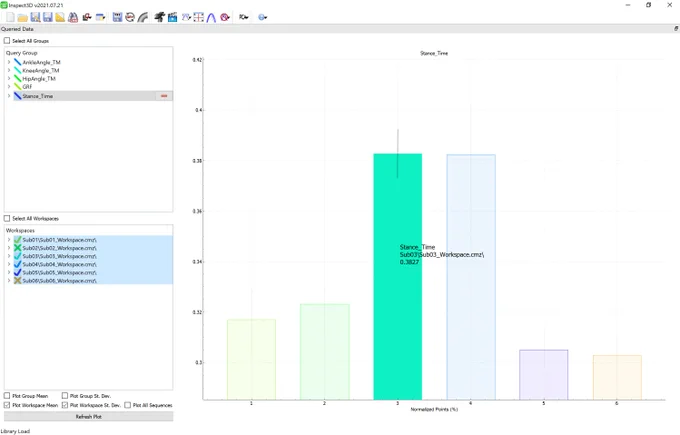Select the GRF group label

coord(27,87)
